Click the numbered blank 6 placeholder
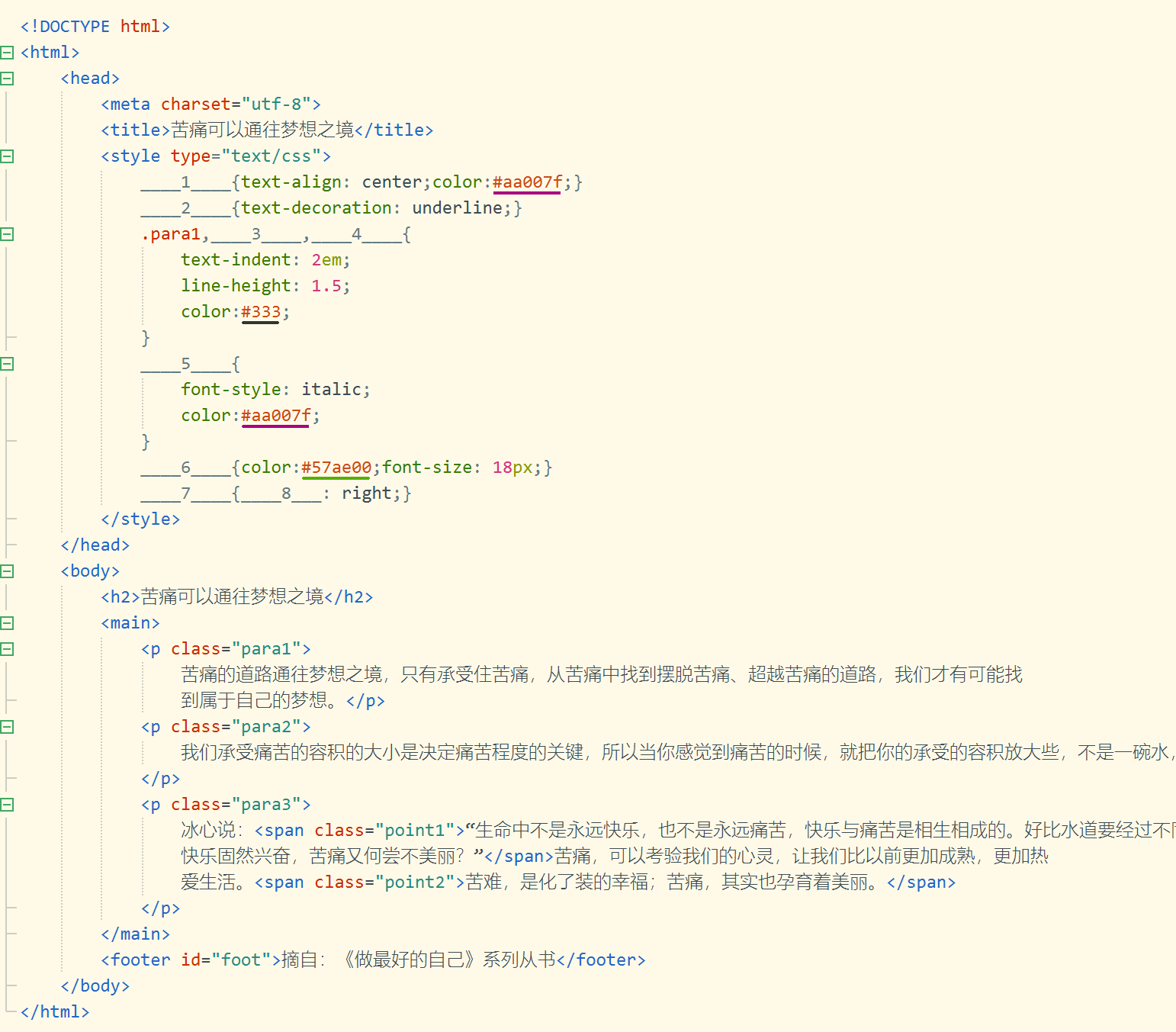Viewport: 1176px width, 1032px height. point(186,468)
